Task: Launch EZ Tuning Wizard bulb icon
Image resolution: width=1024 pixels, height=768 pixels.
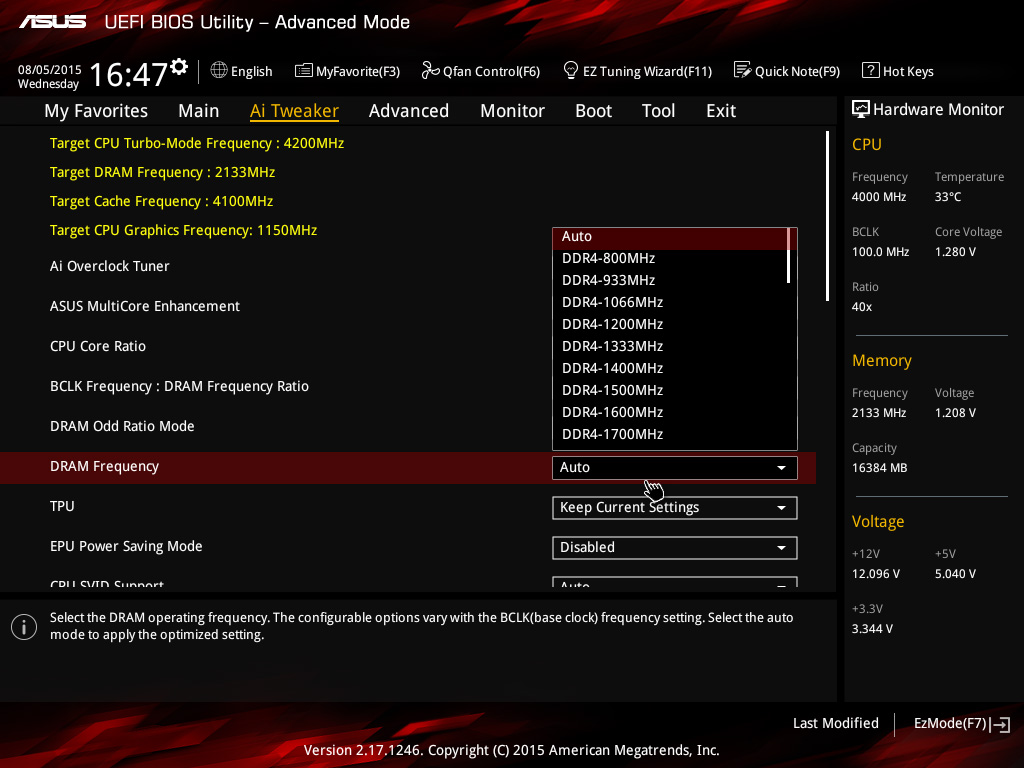Action: click(x=571, y=70)
